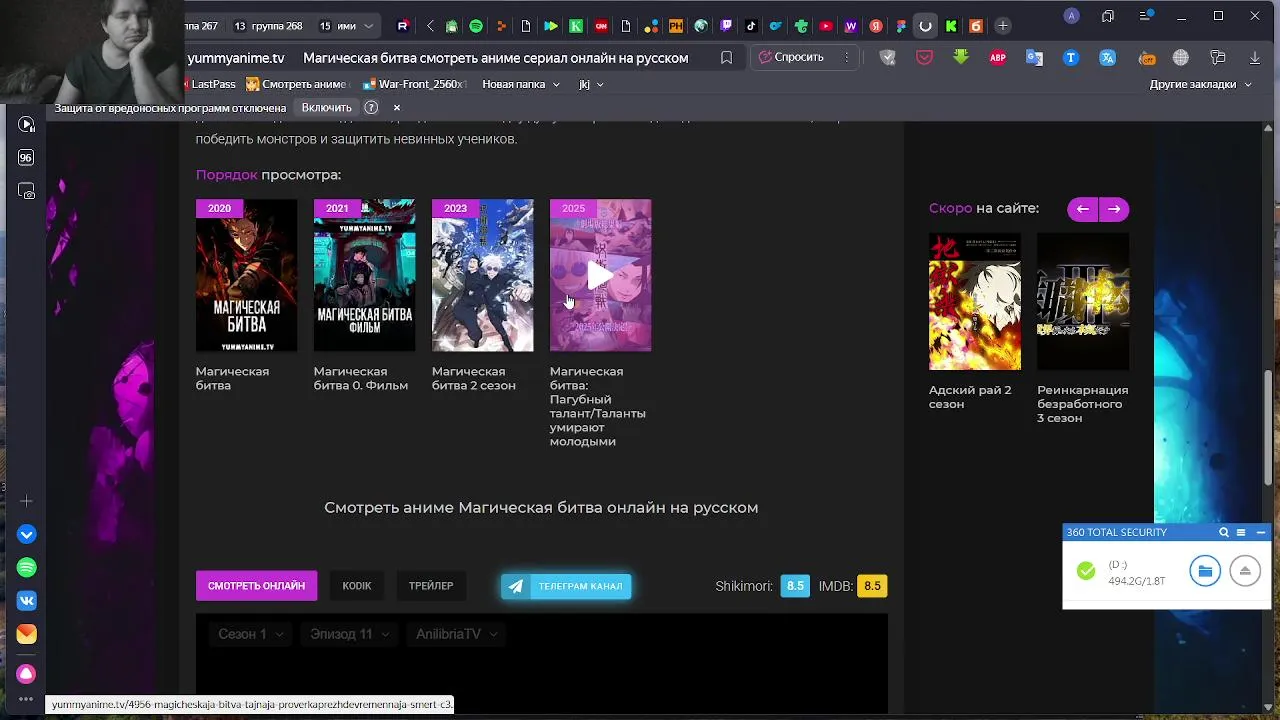Open the 2020 'Магическая битва' poster
The width and height of the screenshot is (1280, 720).
[246, 275]
